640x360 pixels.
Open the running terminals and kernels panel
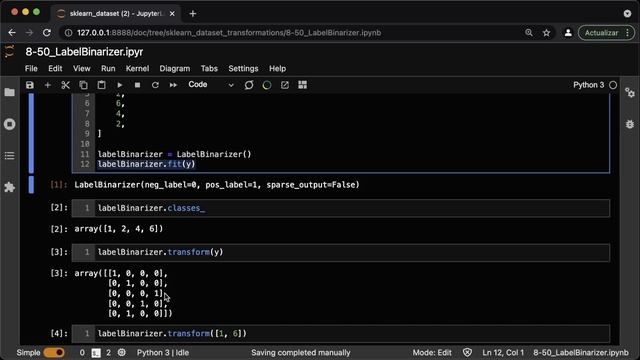[x=9, y=124]
